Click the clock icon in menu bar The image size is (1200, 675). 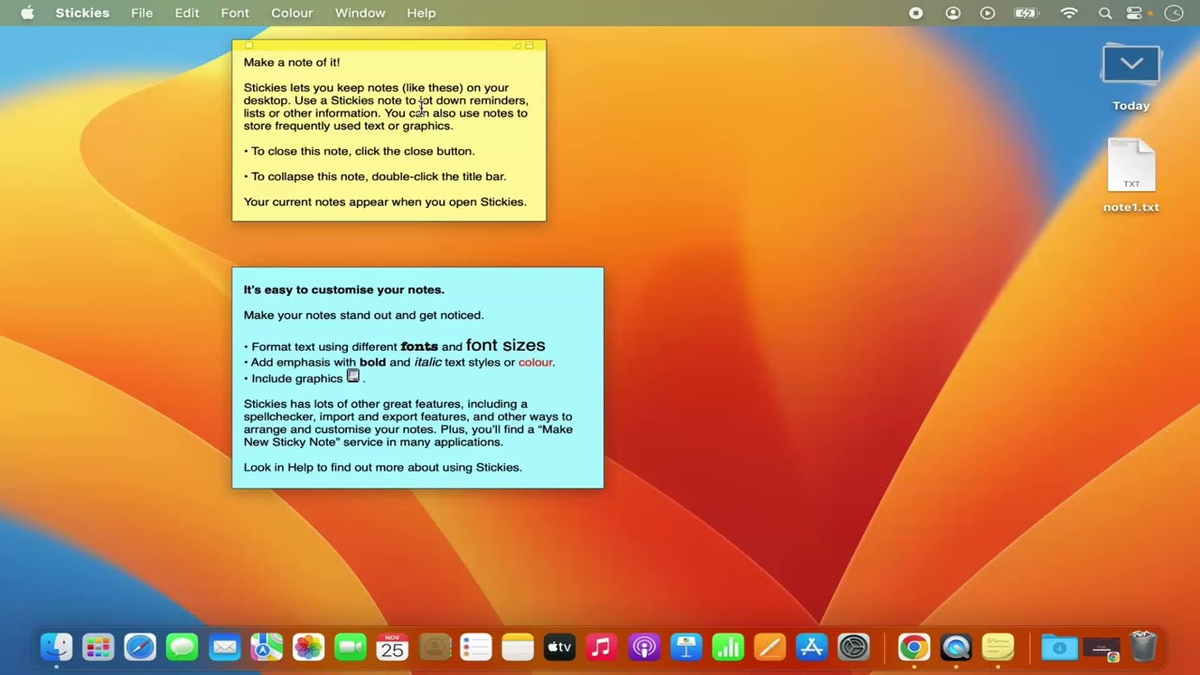click(x=1173, y=13)
